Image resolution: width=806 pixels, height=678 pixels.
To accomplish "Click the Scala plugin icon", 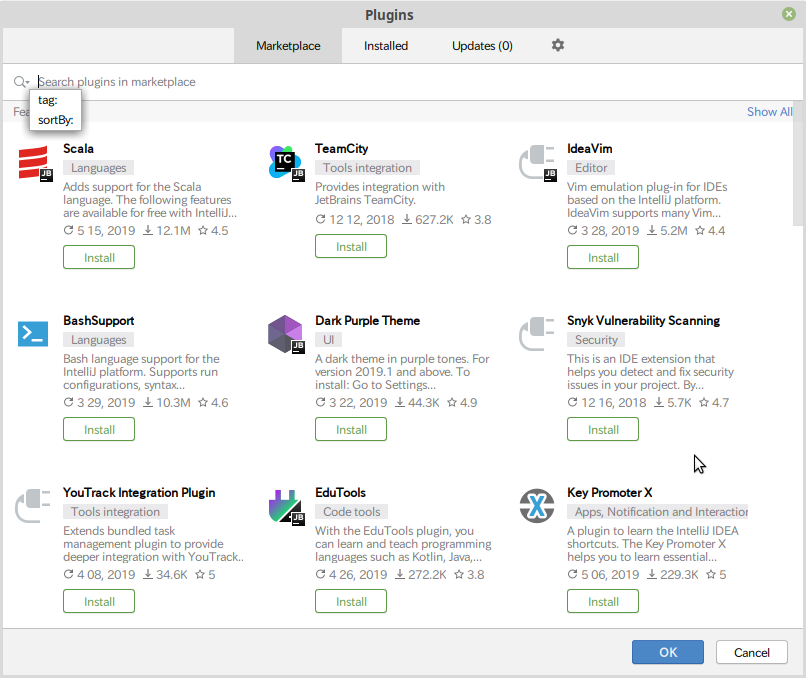I will 32,162.
